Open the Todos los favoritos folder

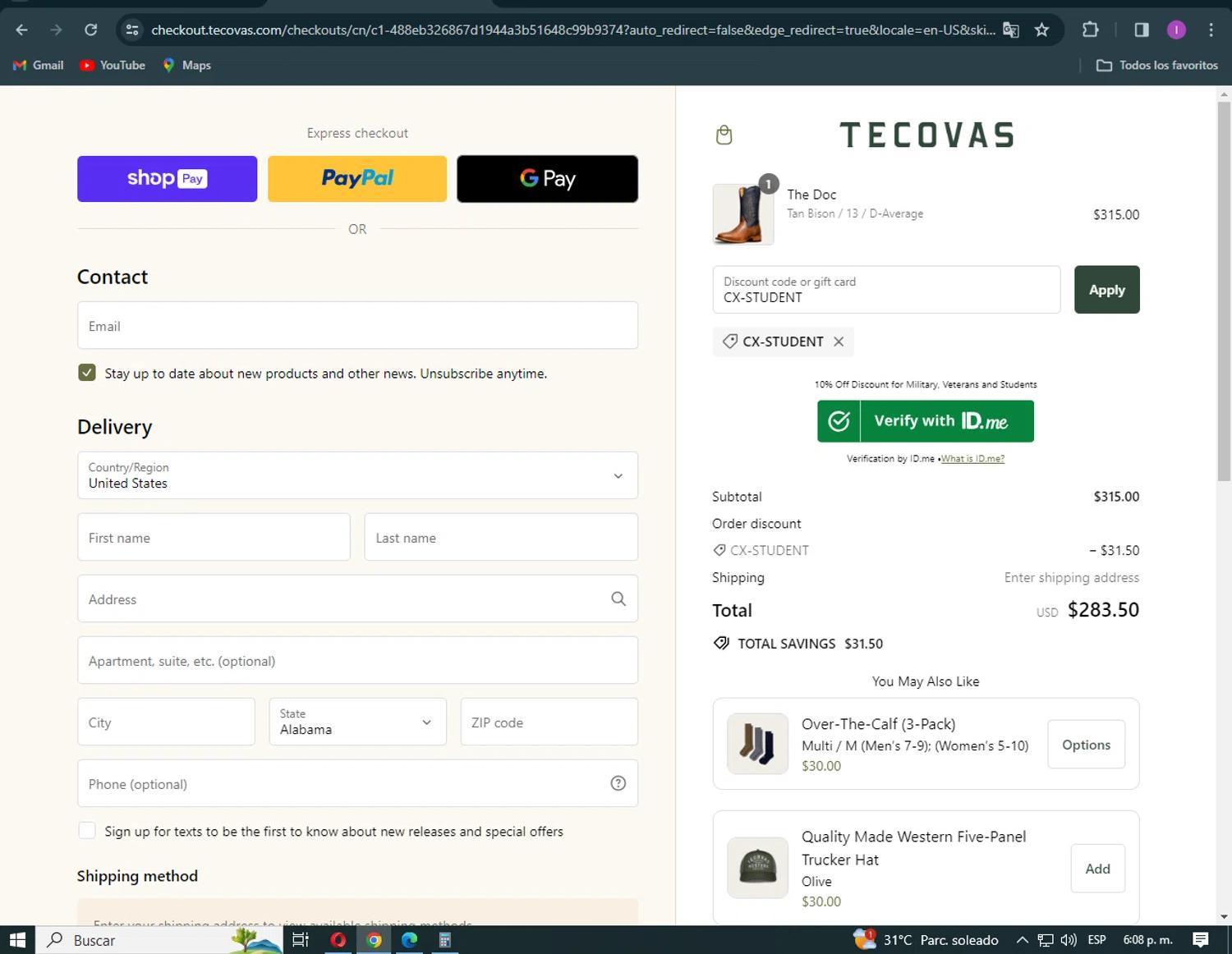pos(1157,65)
